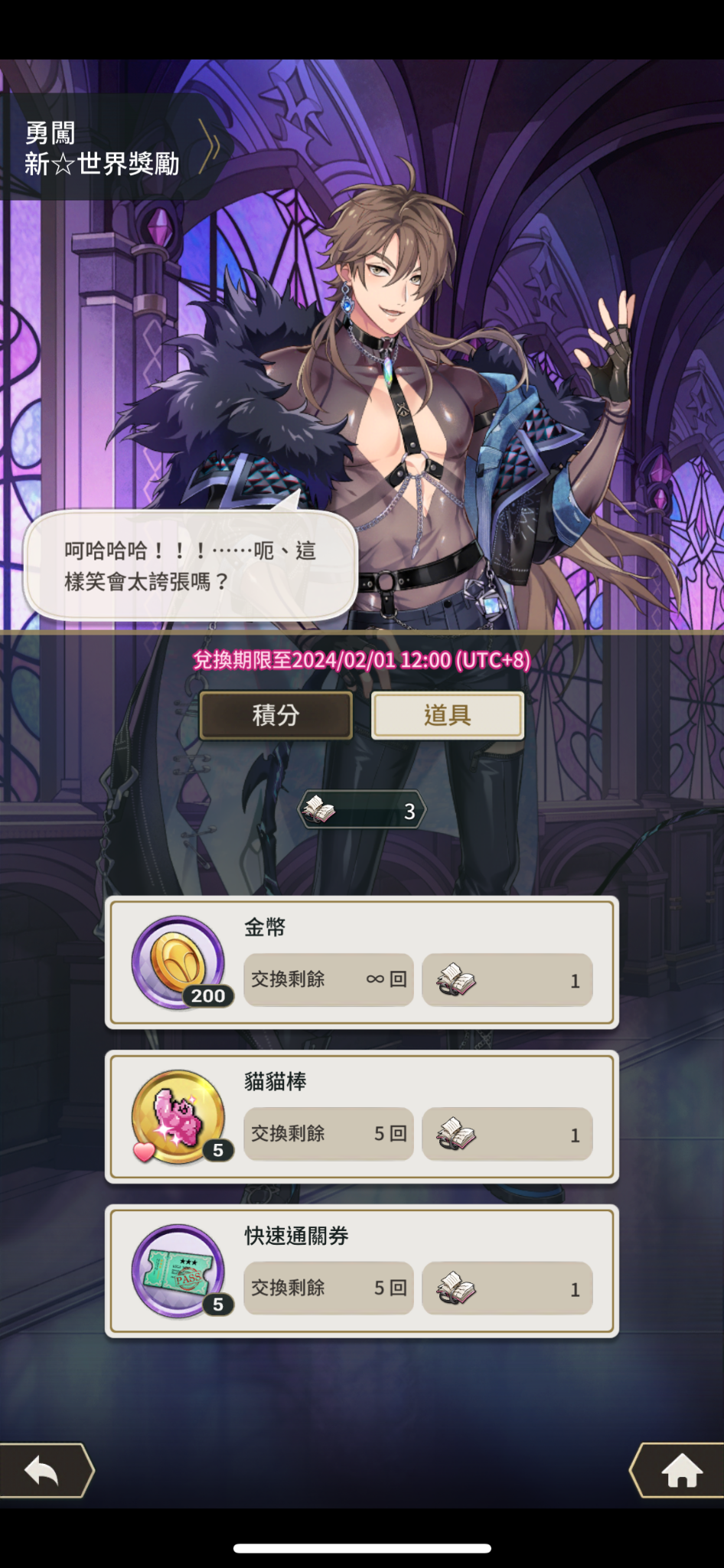Switch to the 道具 tab
This screenshot has height=1568, width=724.
pos(448,715)
